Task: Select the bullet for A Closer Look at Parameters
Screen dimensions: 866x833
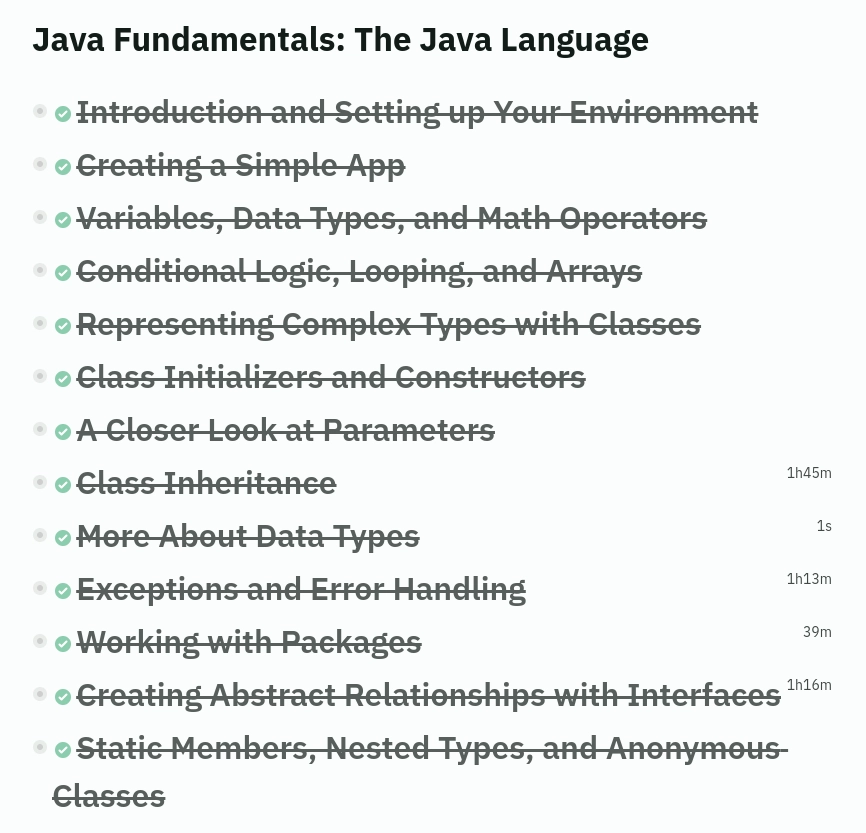Action: [40, 429]
